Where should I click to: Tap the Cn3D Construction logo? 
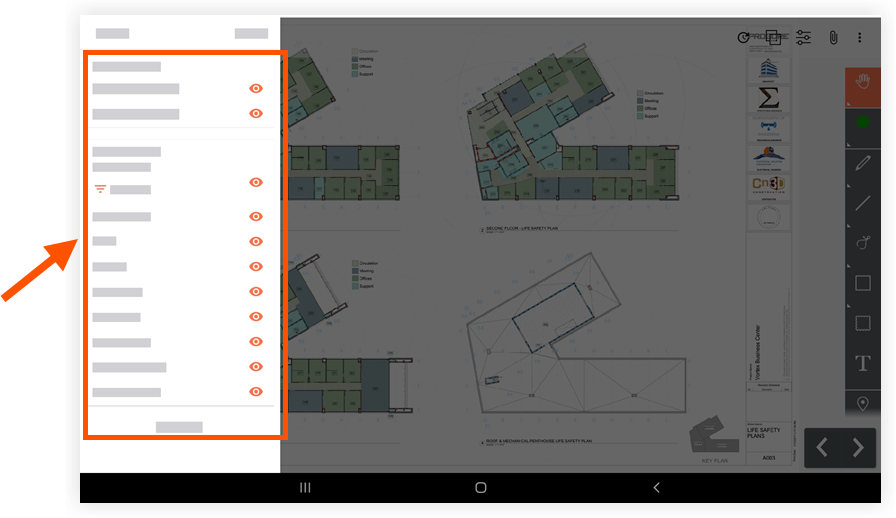point(769,185)
